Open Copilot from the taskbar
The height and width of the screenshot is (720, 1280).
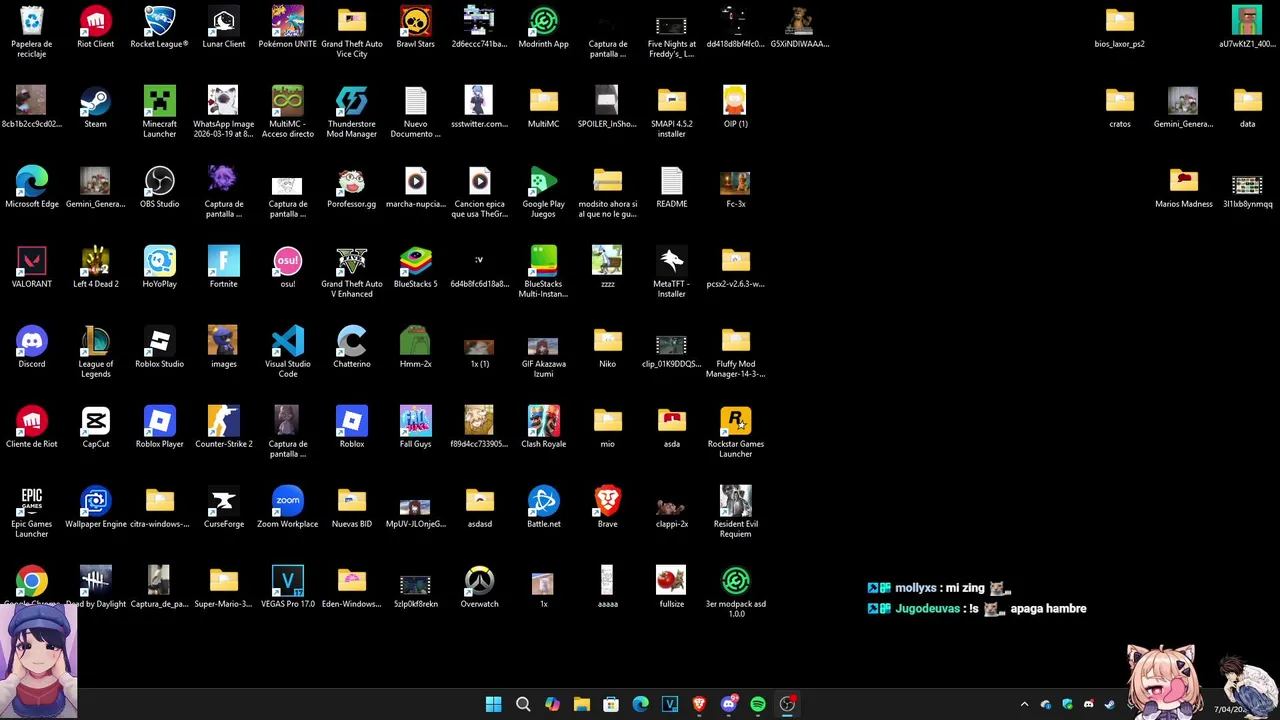(552, 704)
